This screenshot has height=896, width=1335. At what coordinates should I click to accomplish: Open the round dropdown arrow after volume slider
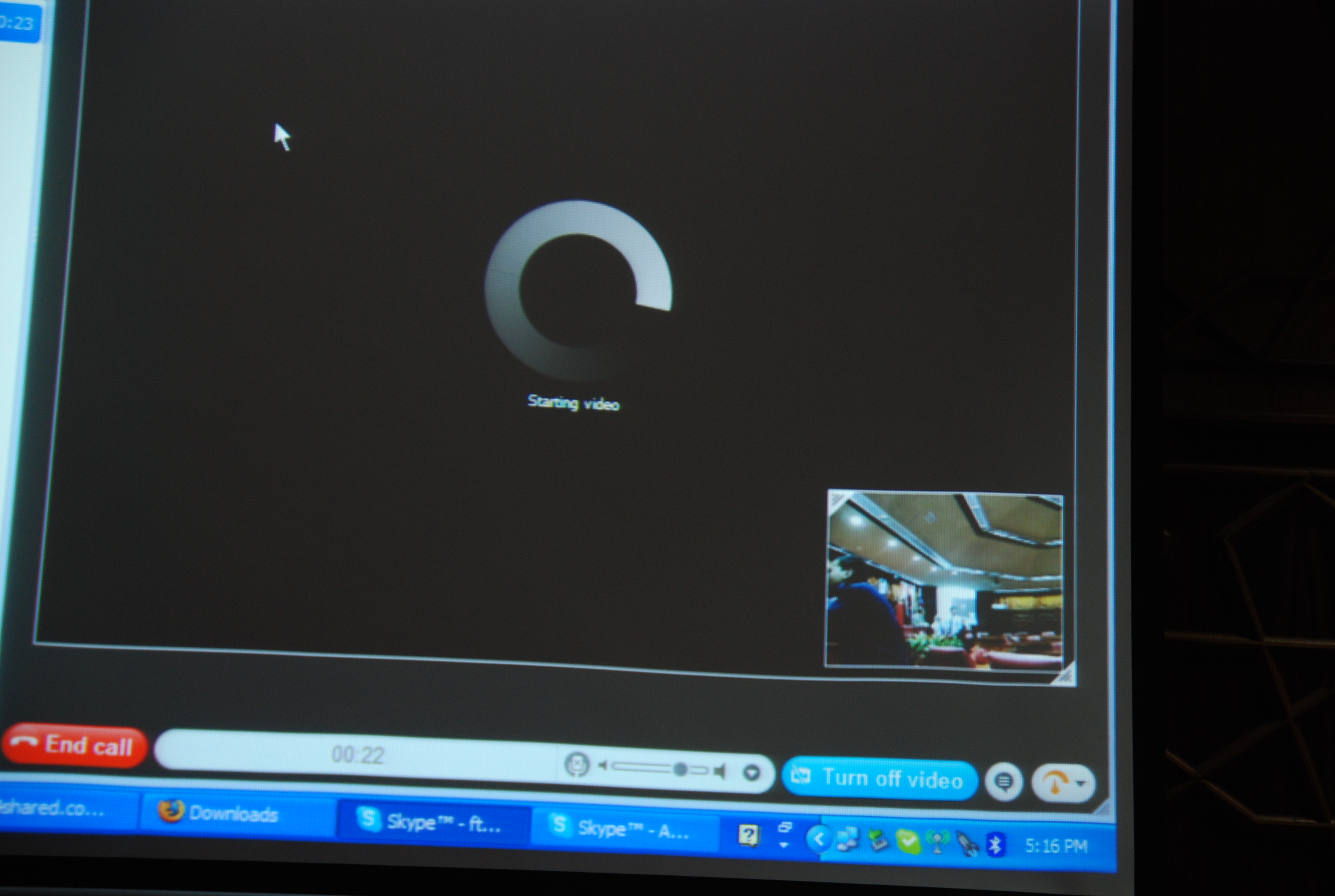(751, 773)
